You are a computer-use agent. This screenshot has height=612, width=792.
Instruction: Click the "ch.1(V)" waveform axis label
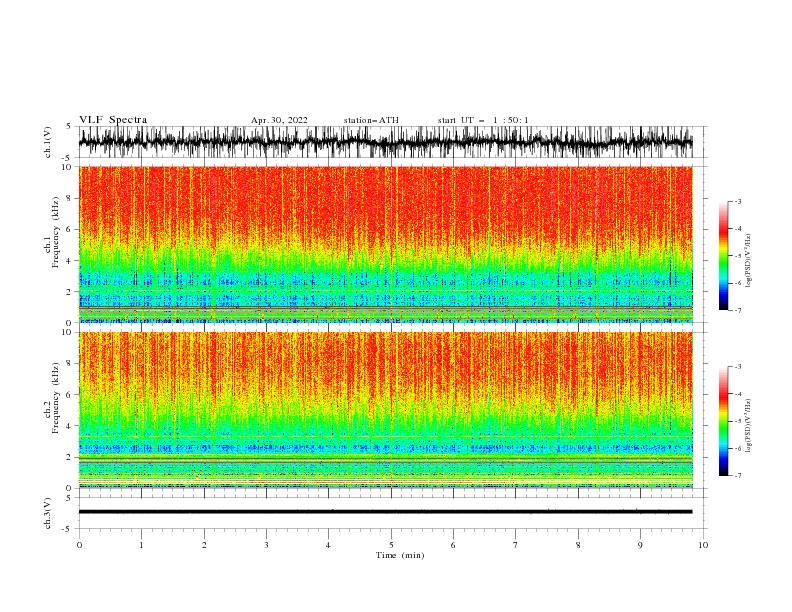[48, 142]
